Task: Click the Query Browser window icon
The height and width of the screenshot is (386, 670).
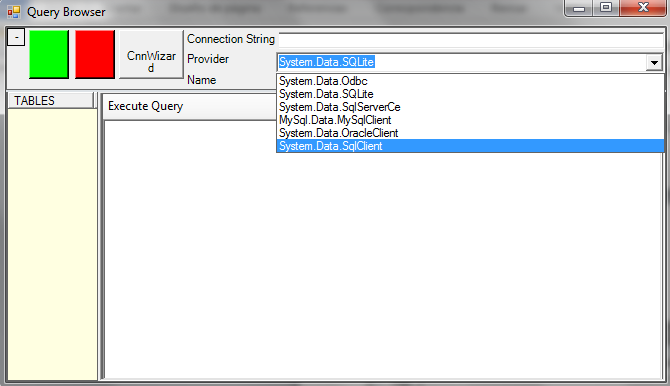Action: tap(14, 12)
